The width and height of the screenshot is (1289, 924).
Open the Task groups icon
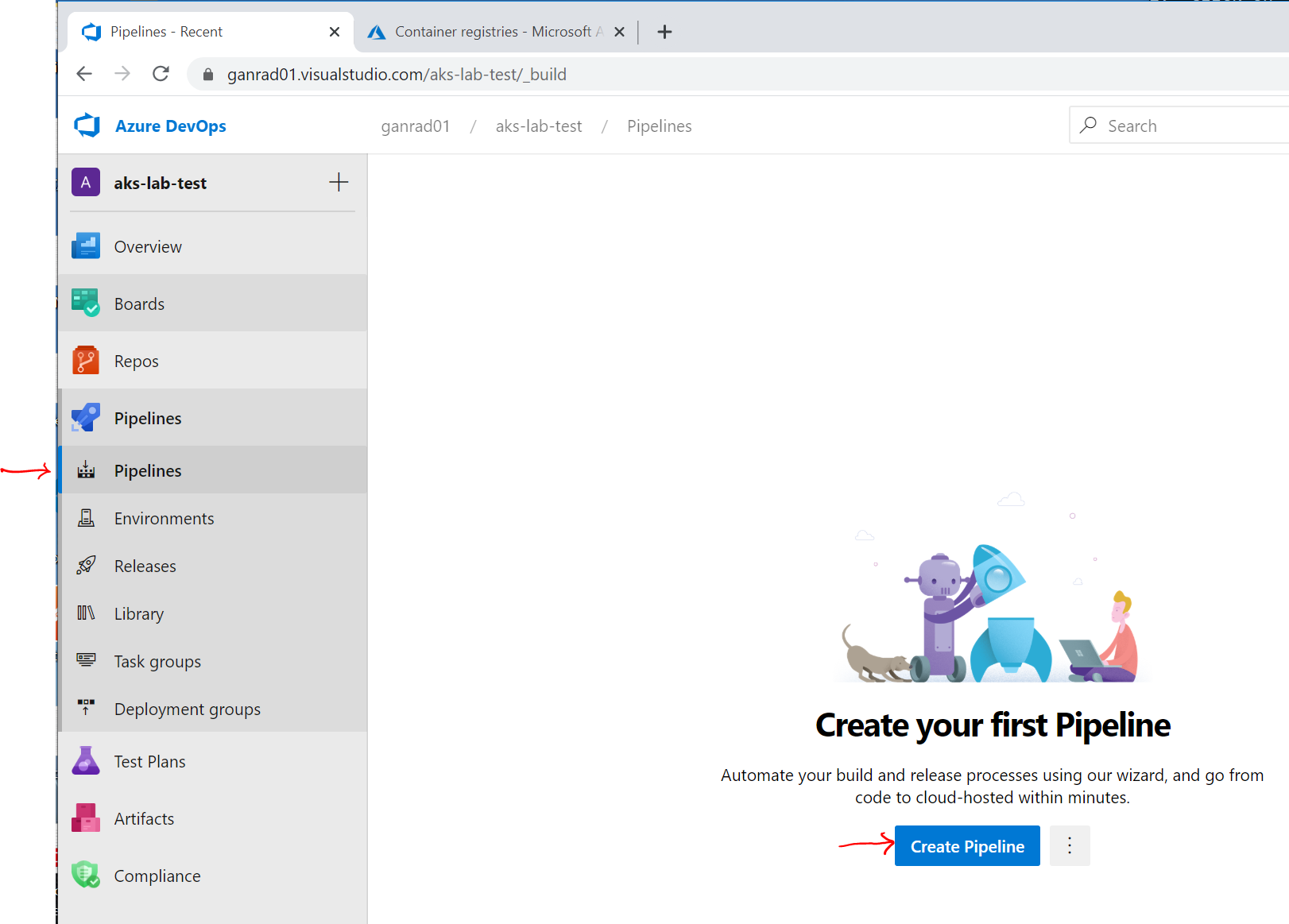86,660
